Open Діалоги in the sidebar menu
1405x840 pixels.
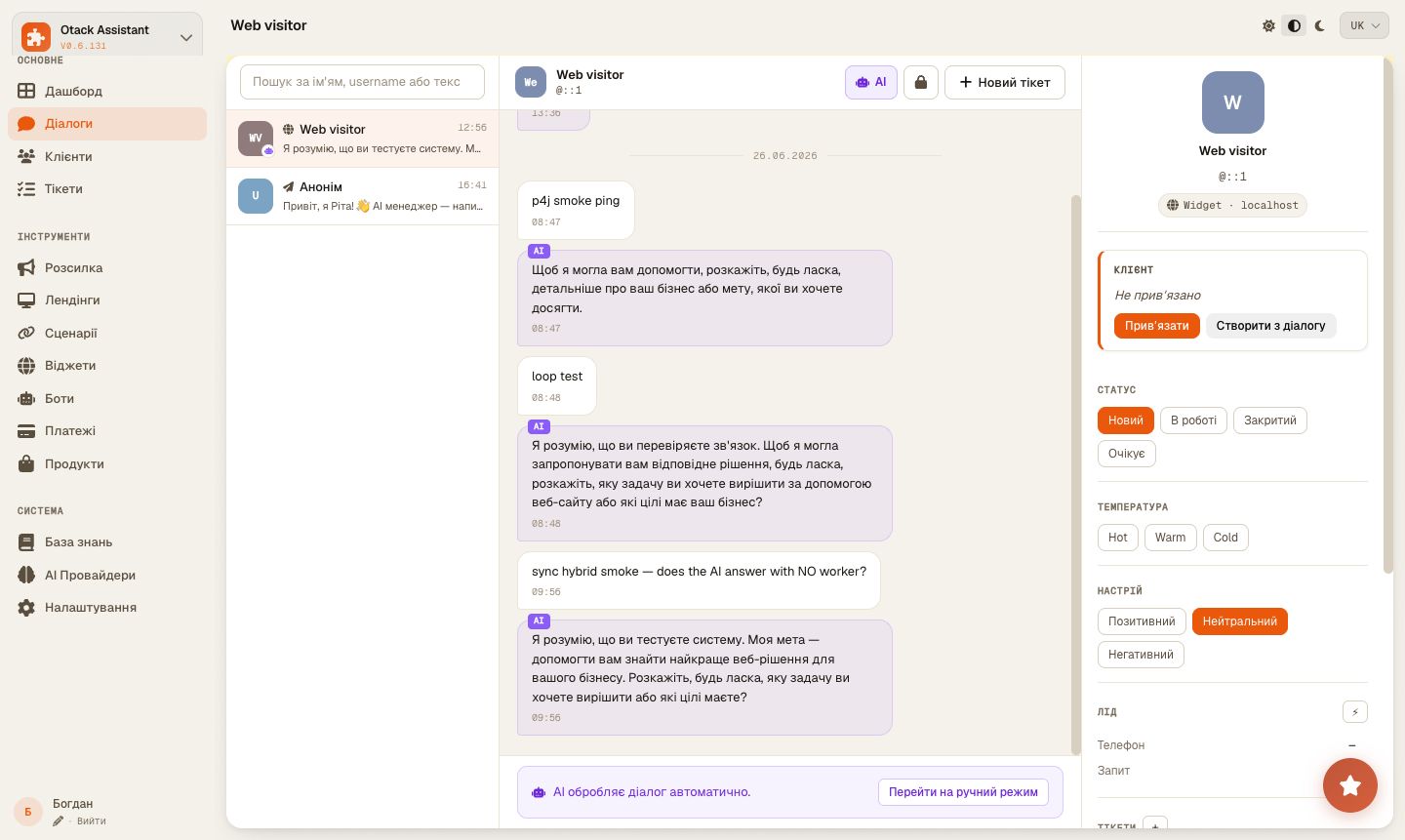pyautogui.click(x=107, y=124)
